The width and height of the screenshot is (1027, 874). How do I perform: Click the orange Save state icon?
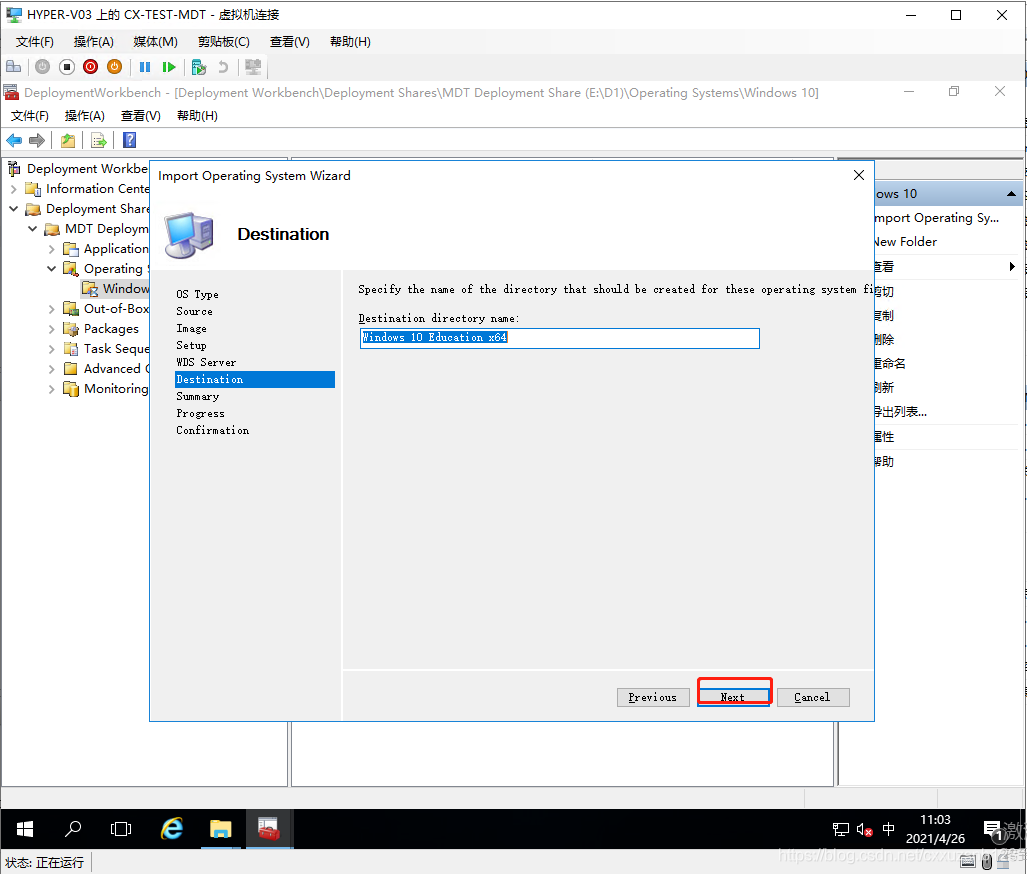pos(114,67)
